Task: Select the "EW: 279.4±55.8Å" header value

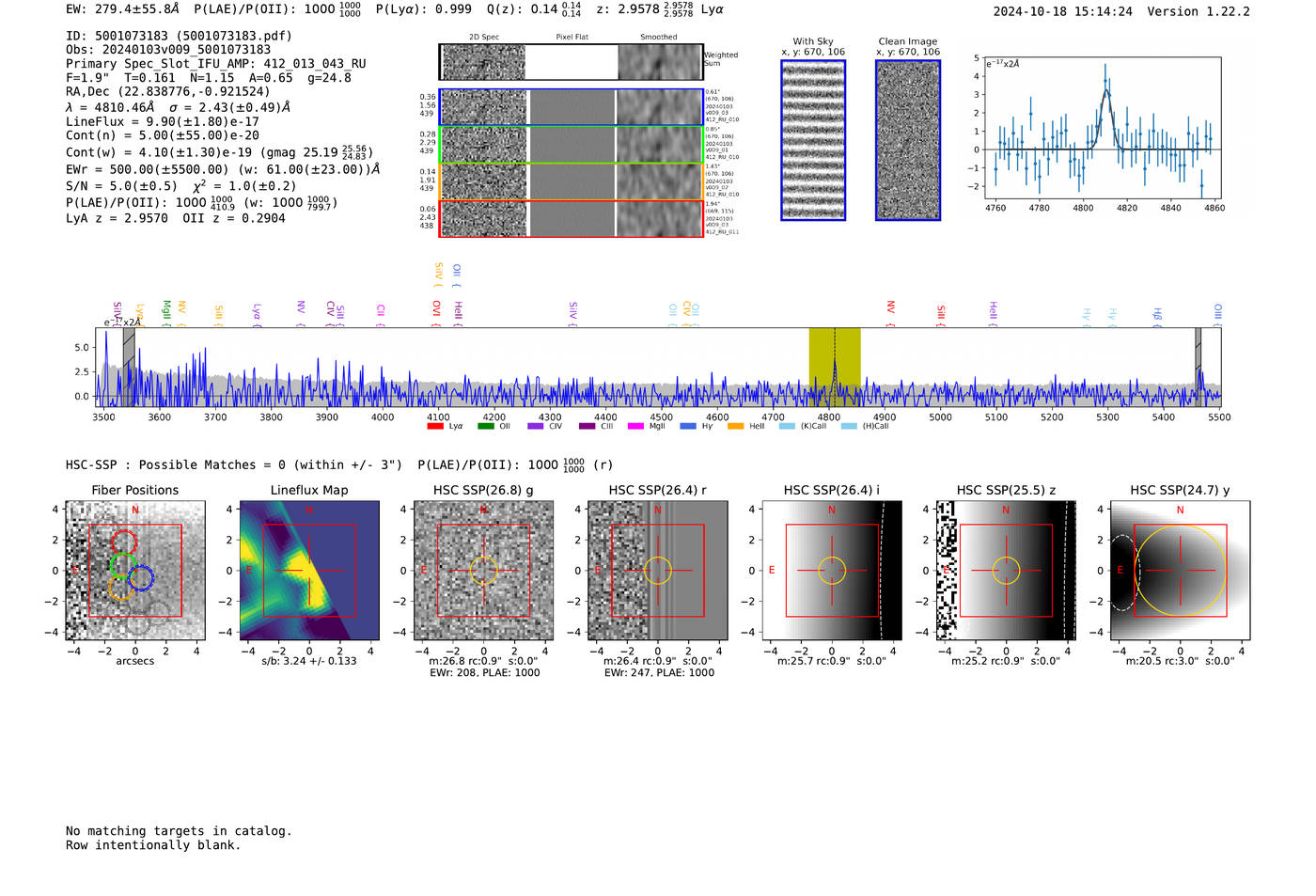Action: 122,8
